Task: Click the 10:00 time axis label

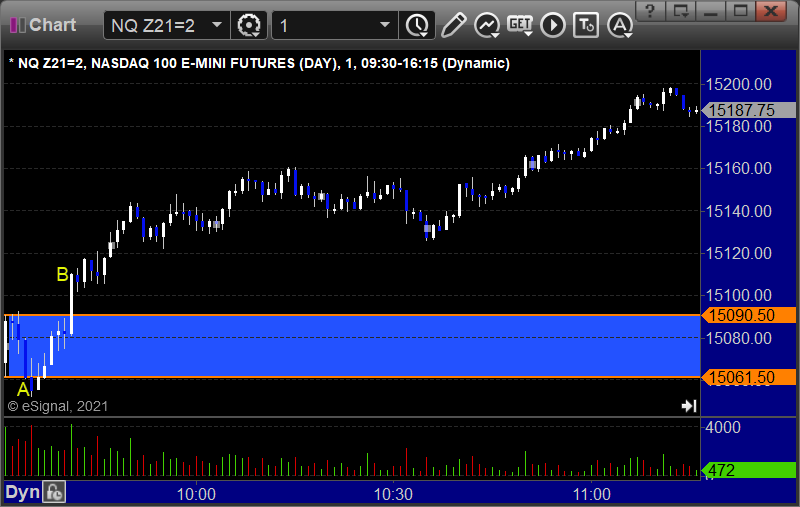Action: 196,494
